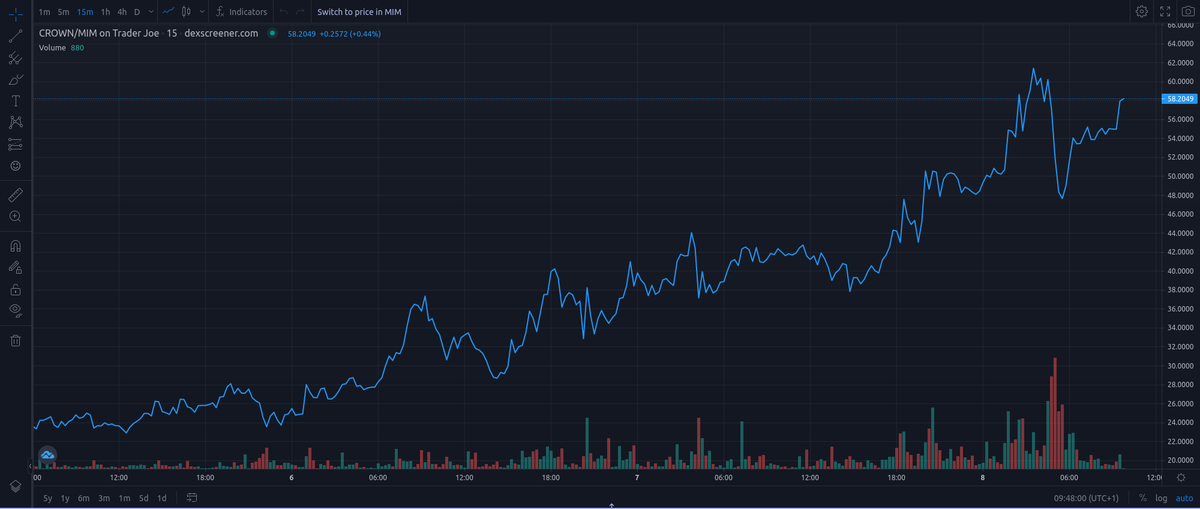Activate the zoom in tool

tap(15, 216)
